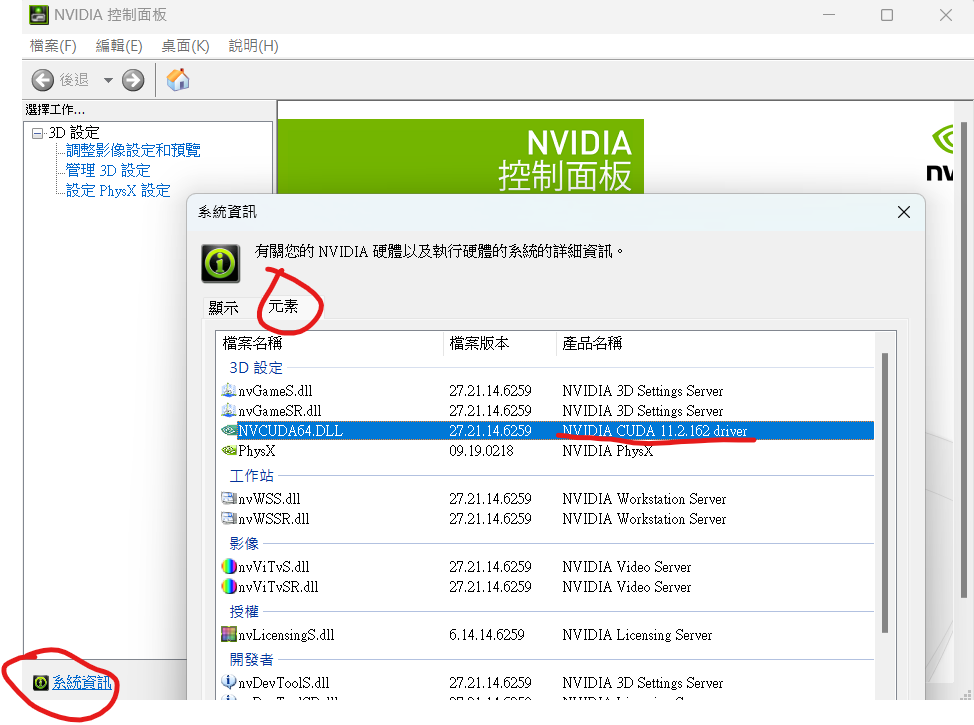Viewport: 974px width, 725px height.
Task: Click NVIDIA PhysX product name
Action: click(608, 451)
